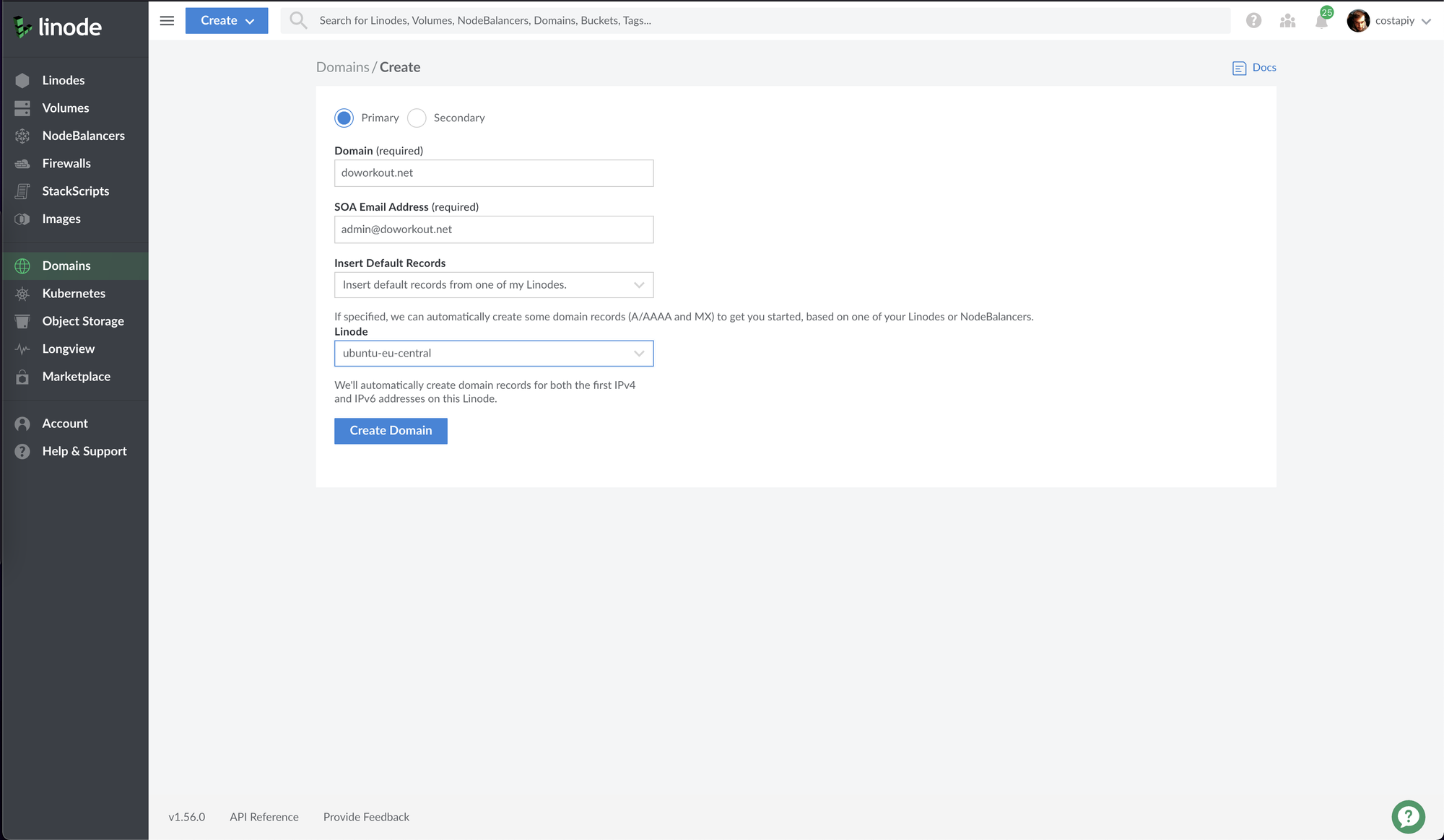Click the Domain name input field
1444x840 pixels.
(x=494, y=173)
